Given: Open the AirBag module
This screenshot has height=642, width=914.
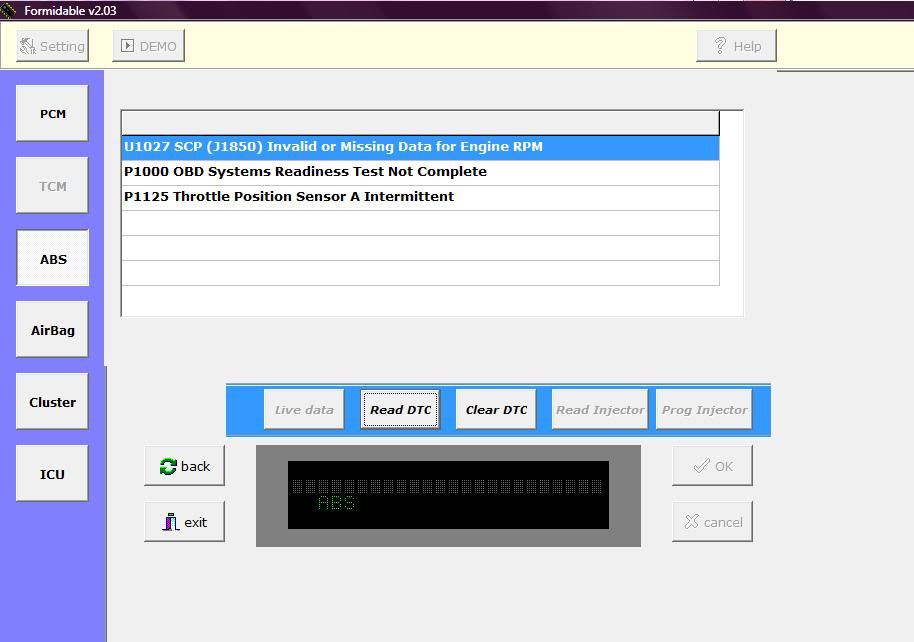Looking at the screenshot, I should click(x=53, y=330).
